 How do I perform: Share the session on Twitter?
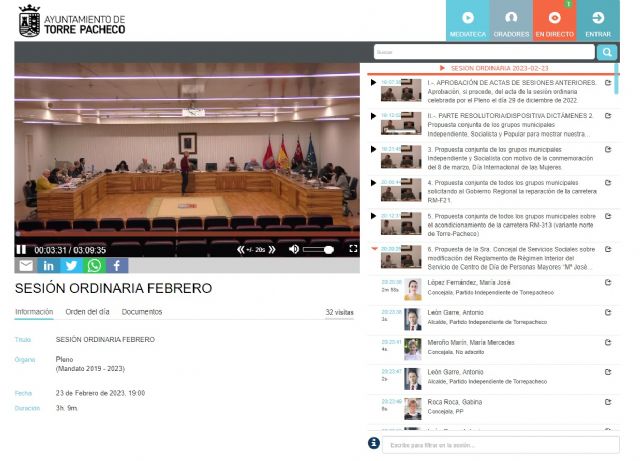pos(71,266)
